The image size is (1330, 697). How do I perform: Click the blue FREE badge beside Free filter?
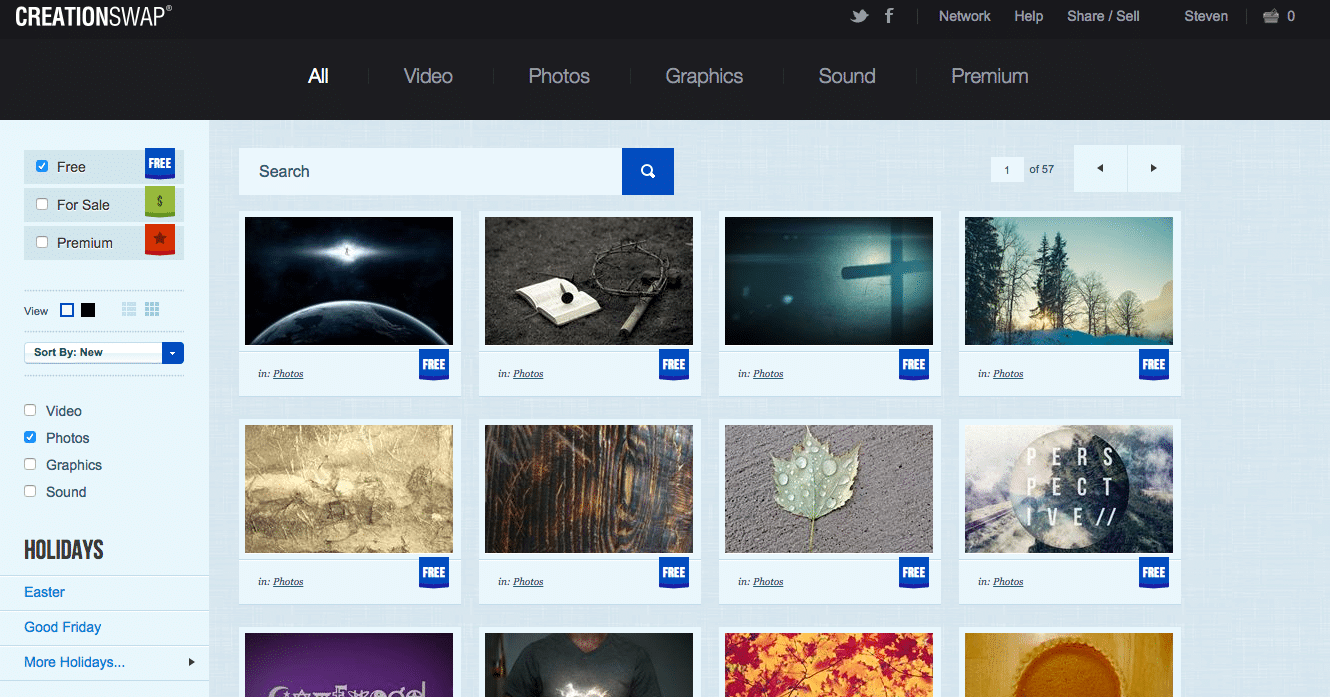(x=160, y=164)
